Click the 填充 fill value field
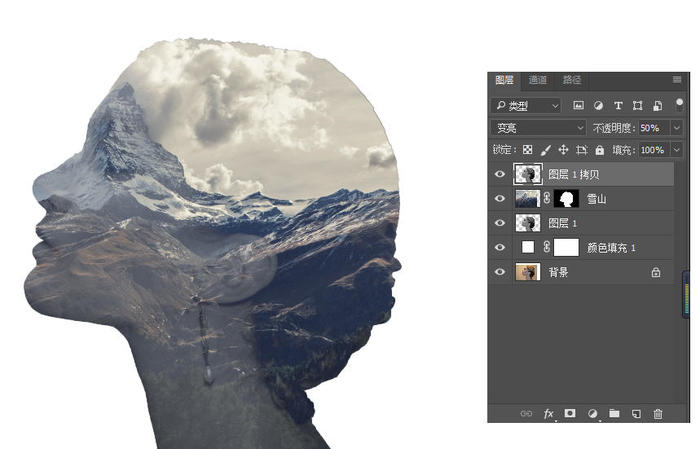Image resolution: width=700 pixels, height=449 pixels. [654, 150]
